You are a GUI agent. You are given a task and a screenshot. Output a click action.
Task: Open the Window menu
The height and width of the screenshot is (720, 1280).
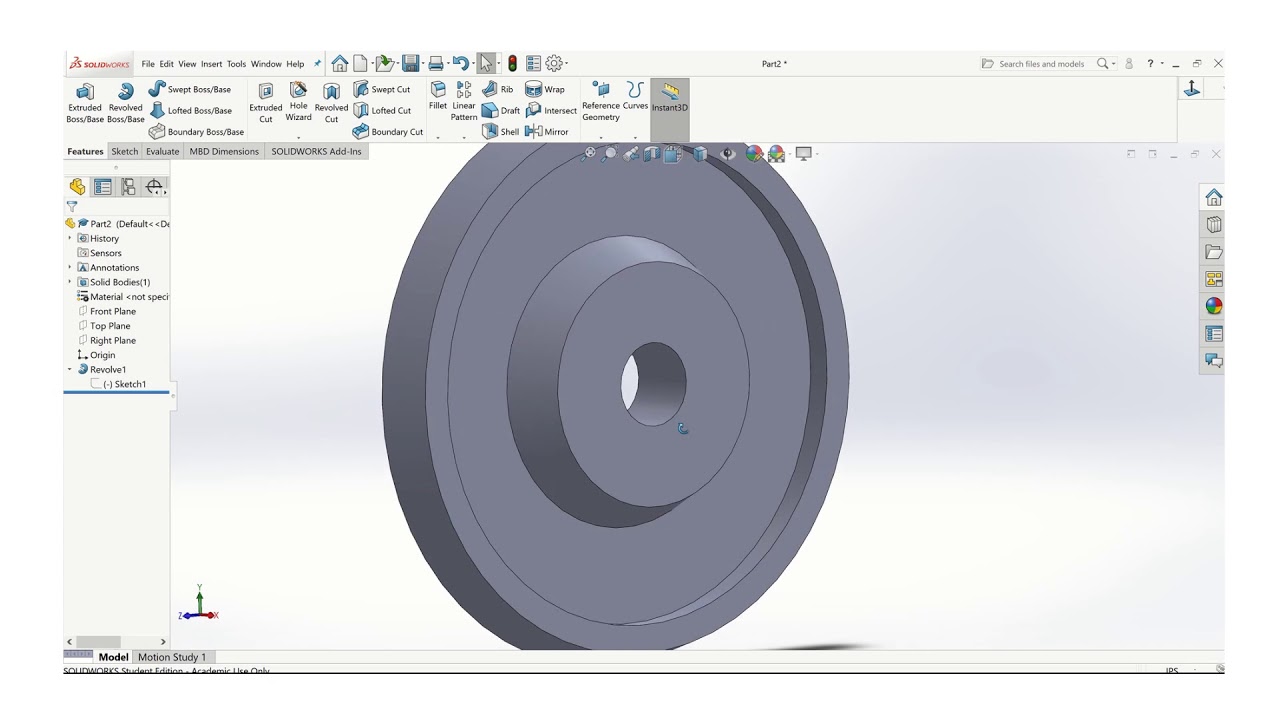[266, 64]
